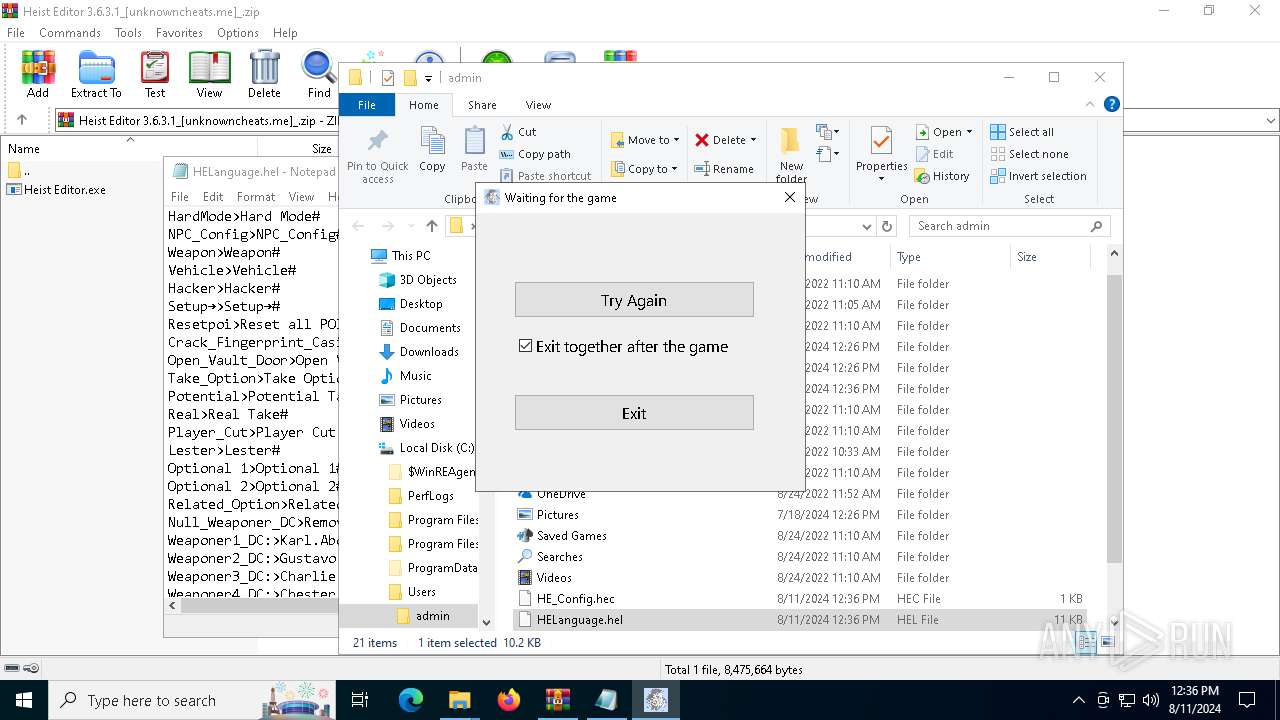This screenshot has height=720, width=1280.
Task: Open Customize Quick Access Toolbar arrow
Action: click(429, 78)
